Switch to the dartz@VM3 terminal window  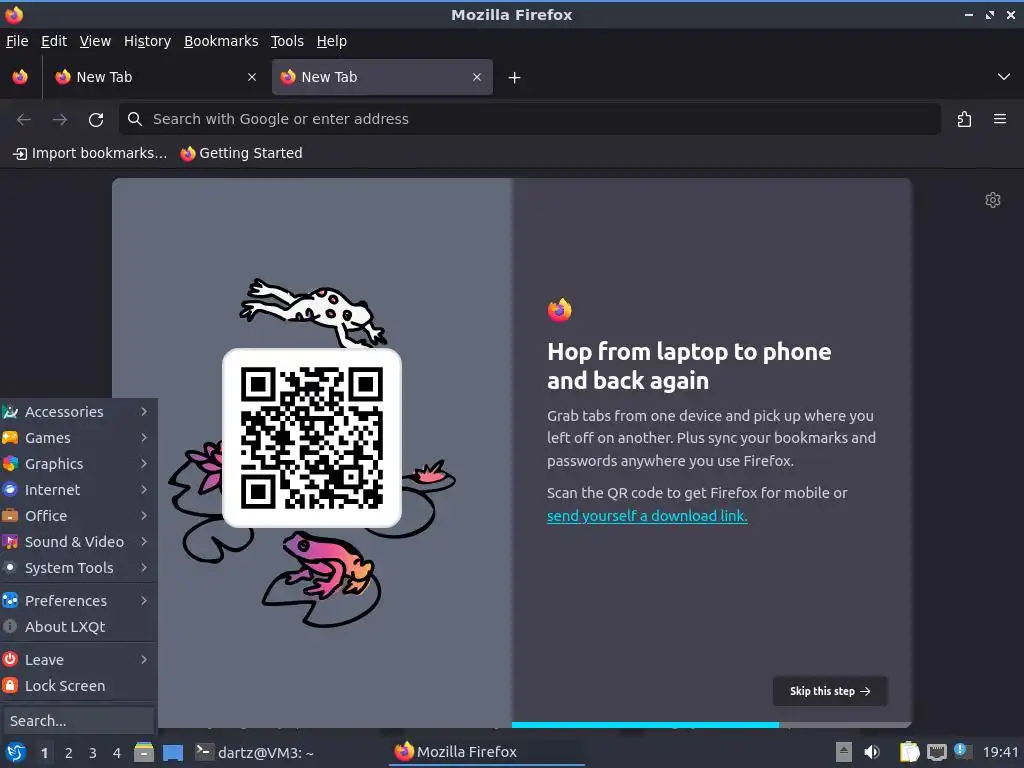(255, 752)
